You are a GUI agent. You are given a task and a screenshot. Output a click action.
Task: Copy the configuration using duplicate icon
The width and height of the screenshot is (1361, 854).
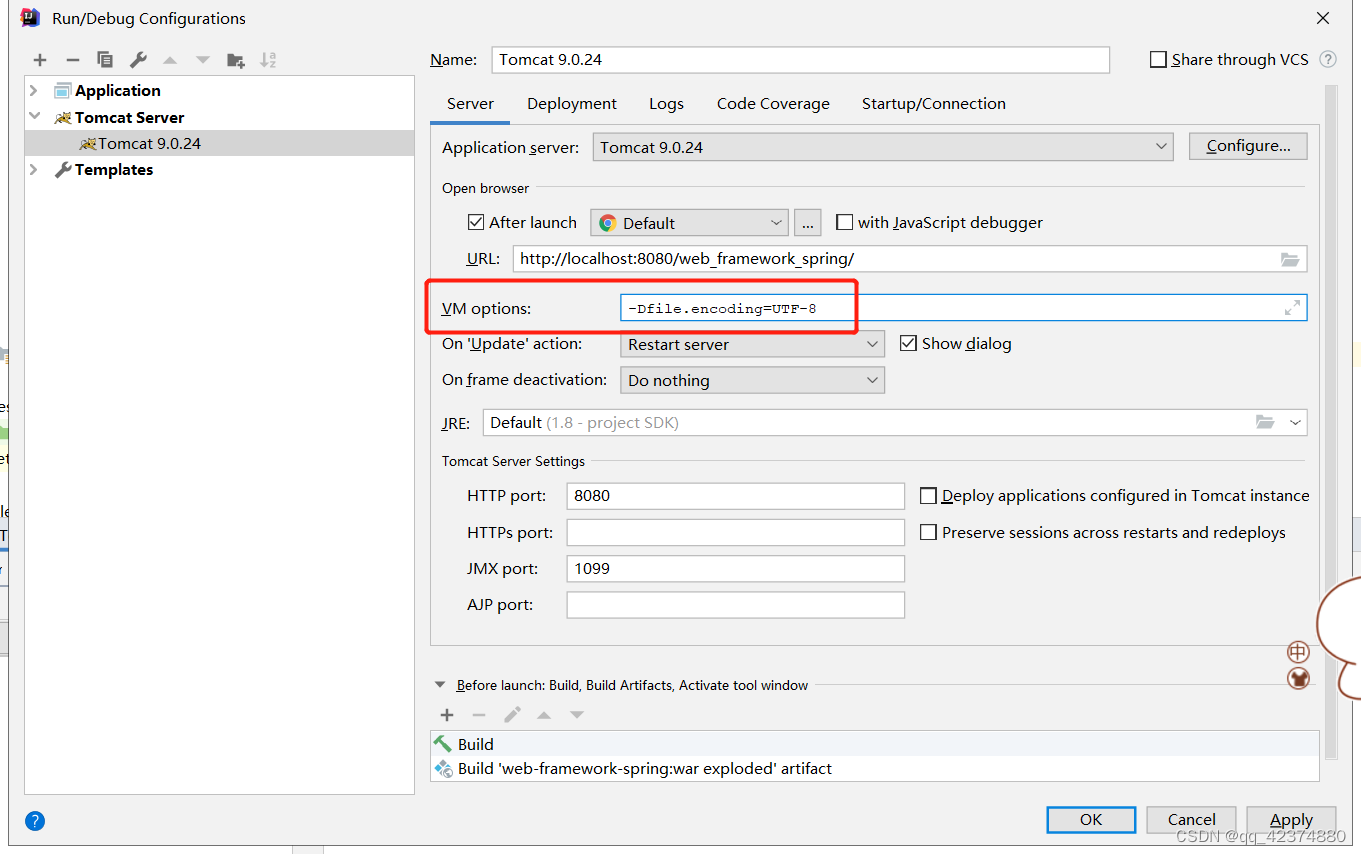tap(105, 60)
